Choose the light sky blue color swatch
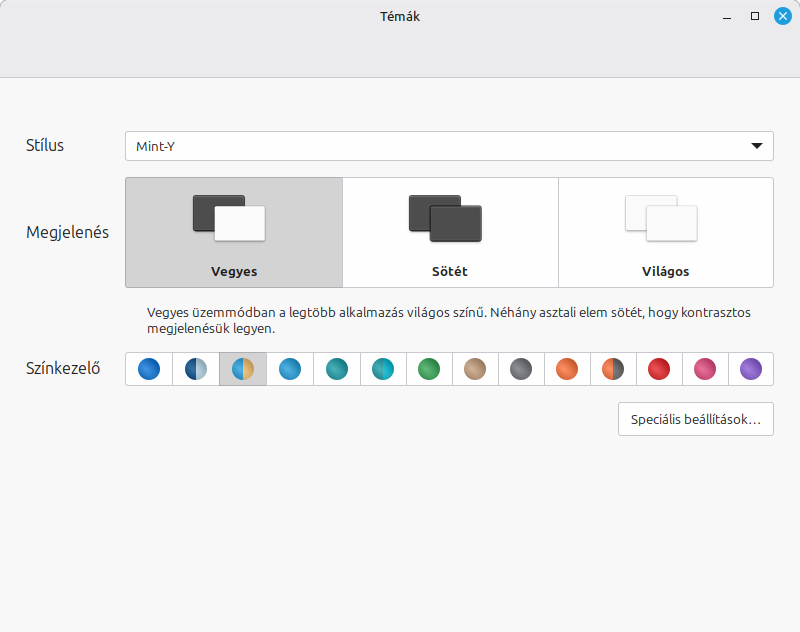Viewport: 800px width, 632px height. (x=290, y=369)
